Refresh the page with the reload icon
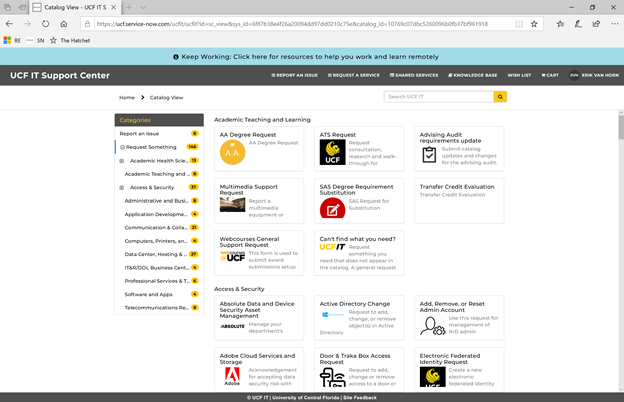Viewport: 624px width, 402px height. point(45,24)
